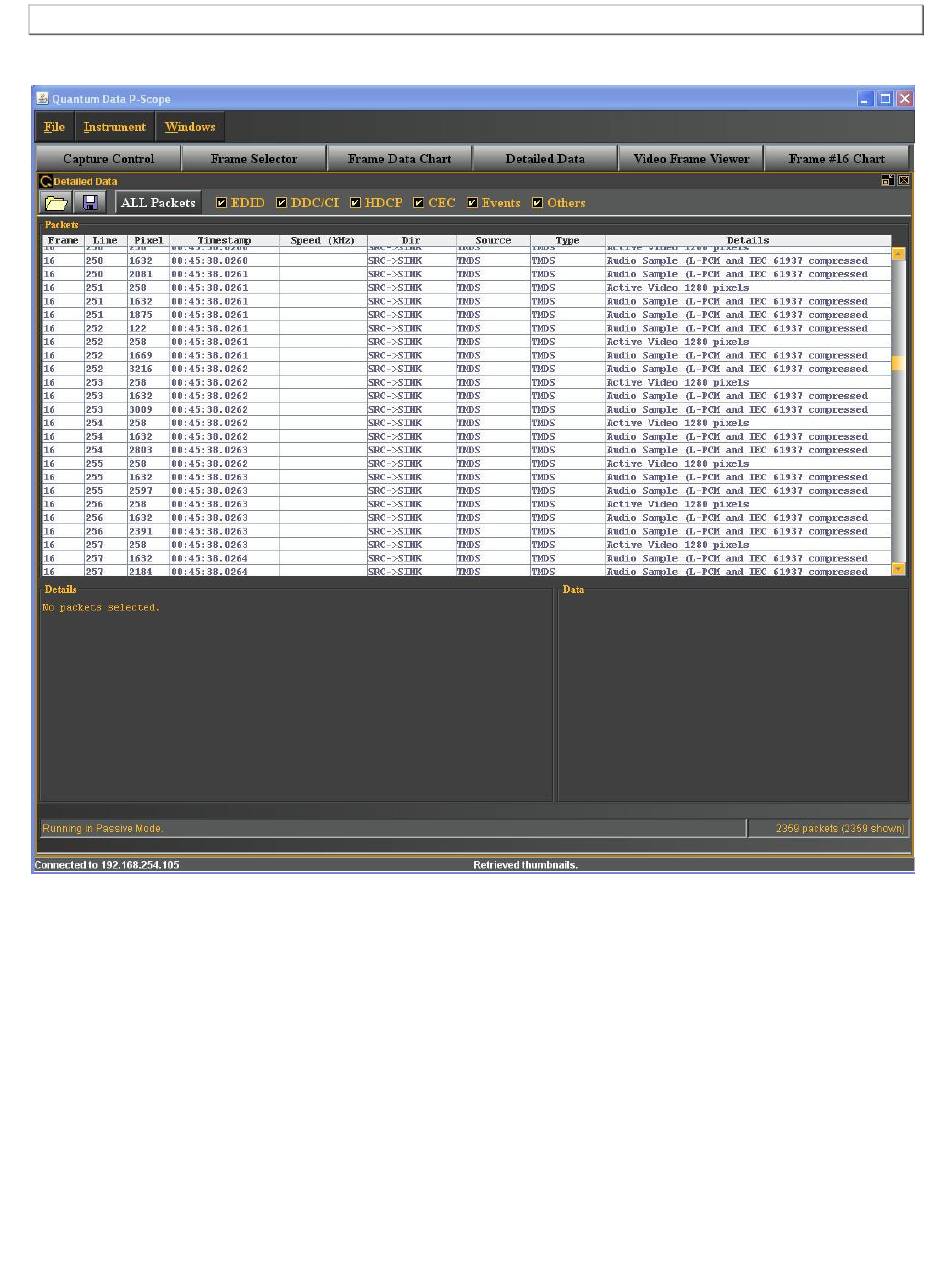This screenshot has height=1267, width=950.
Task: Click the ALL Packets button
Action: point(158,202)
